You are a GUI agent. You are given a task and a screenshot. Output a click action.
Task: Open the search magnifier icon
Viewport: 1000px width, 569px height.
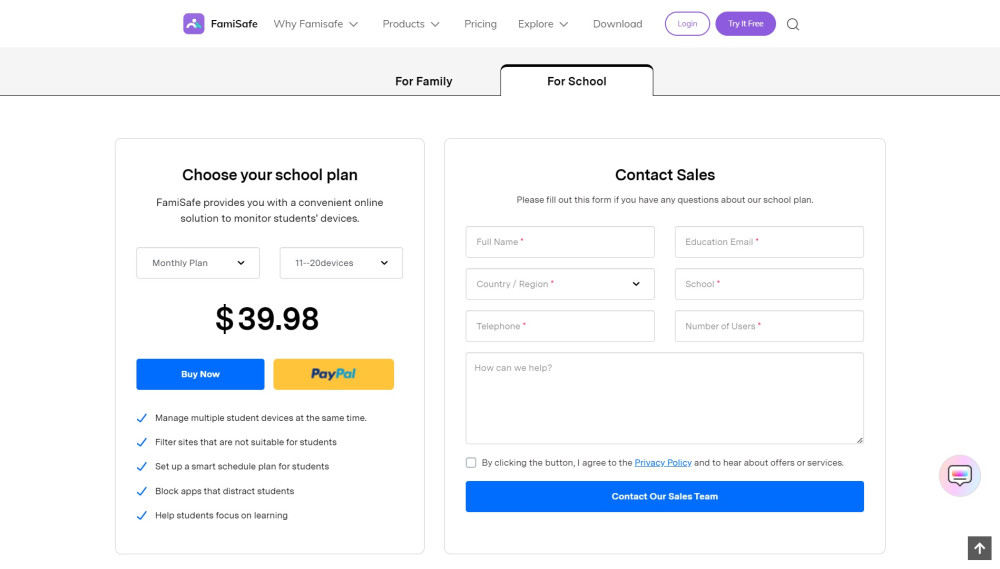point(793,24)
